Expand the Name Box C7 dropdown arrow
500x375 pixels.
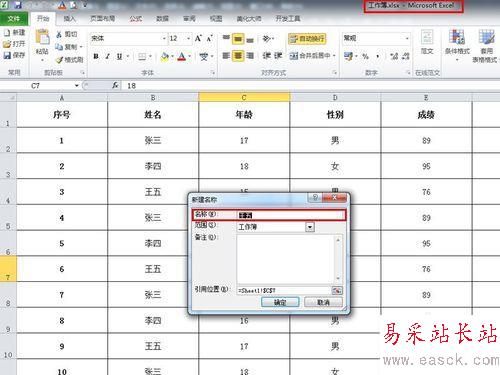click(x=77, y=86)
